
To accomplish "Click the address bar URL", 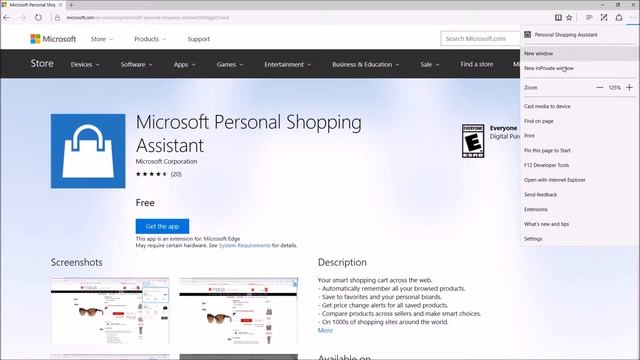I will [x=147, y=18].
